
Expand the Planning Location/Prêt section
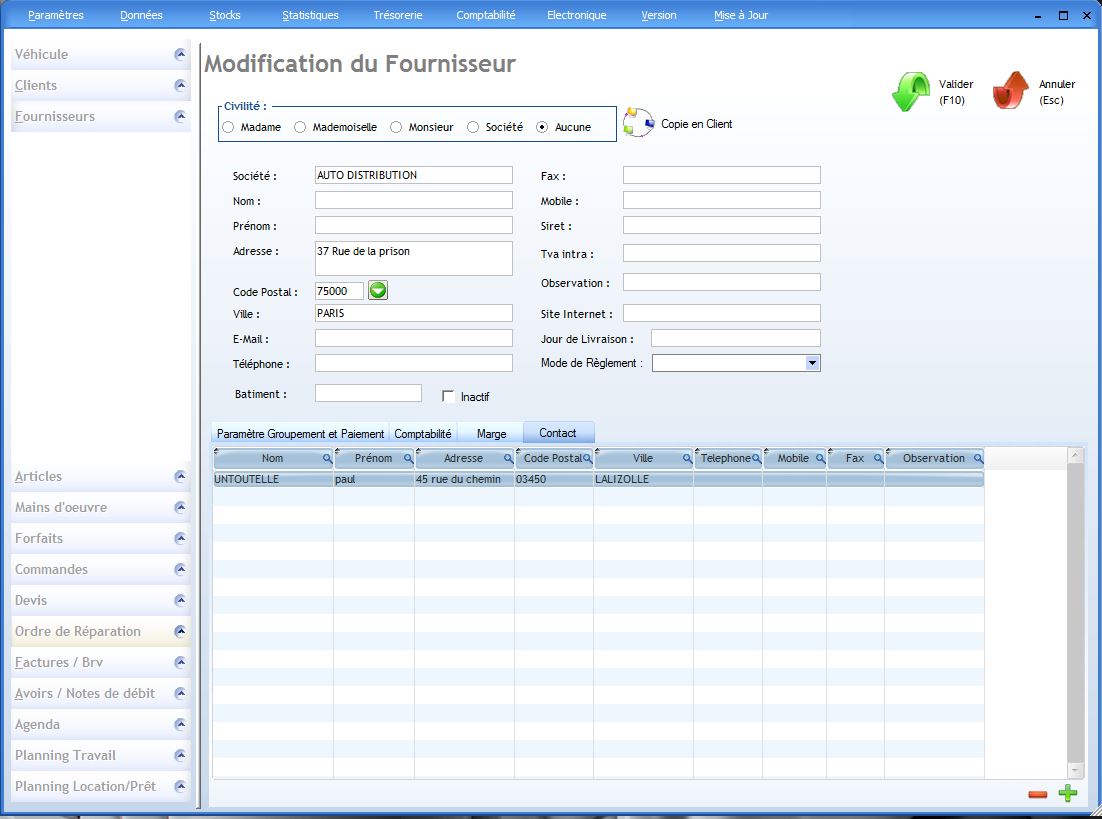(180, 785)
